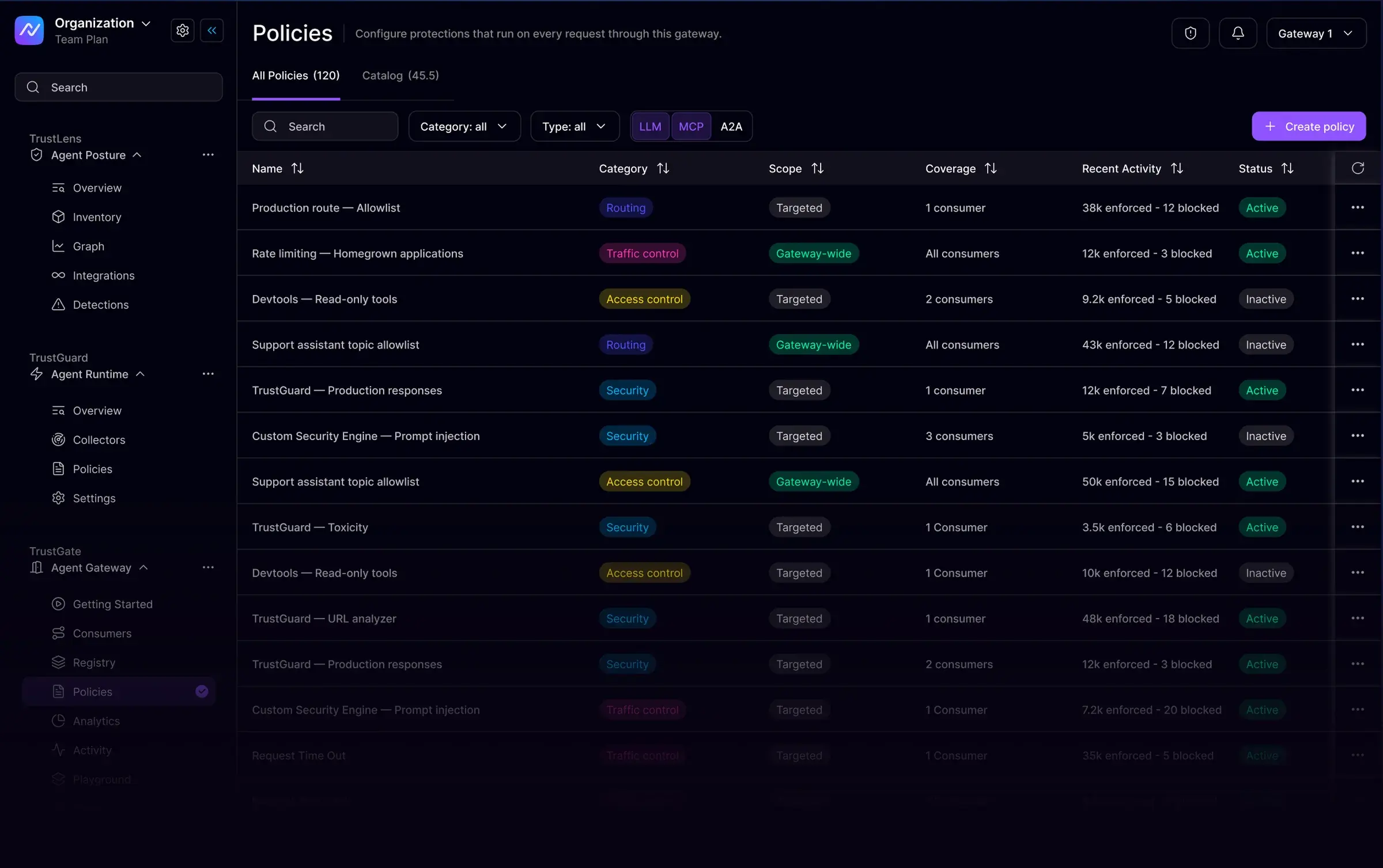Sort by Recent Activity column arrows
1383x868 pixels.
coord(1177,168)
